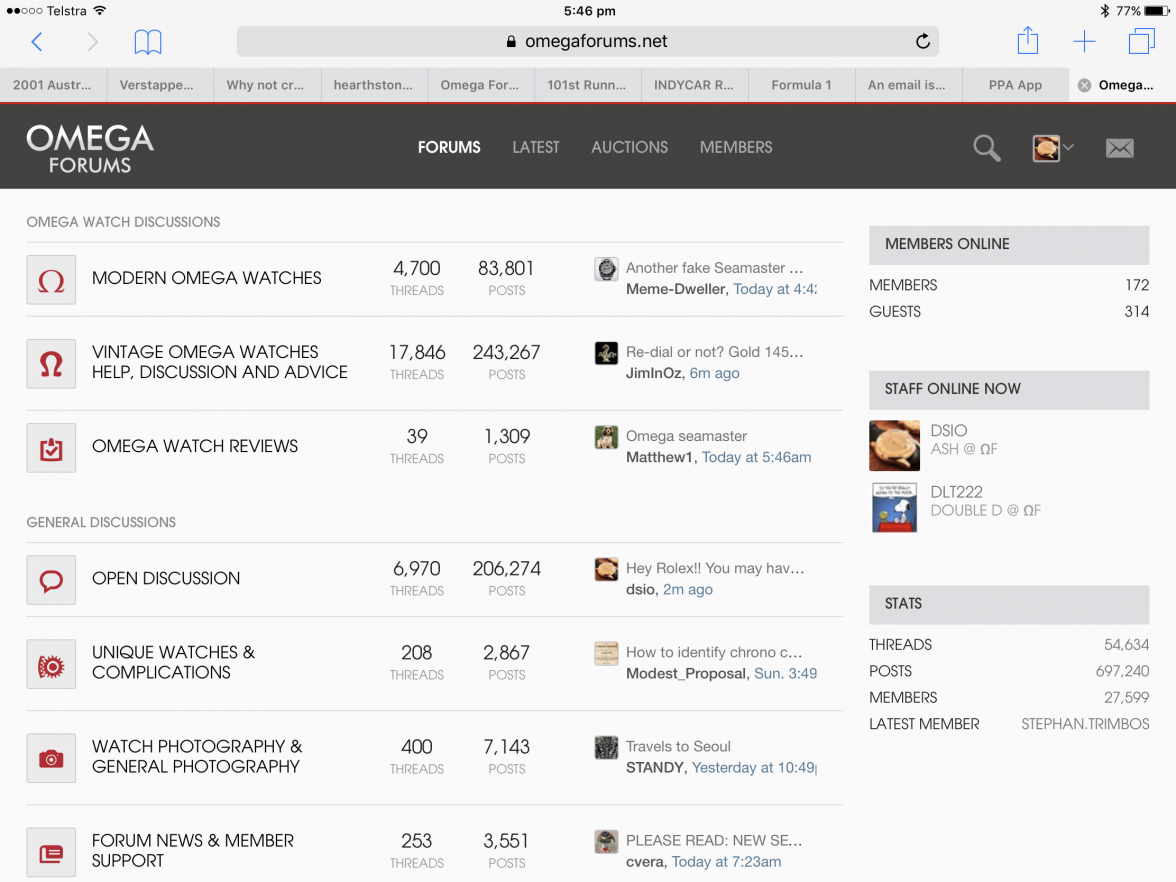Screen dimensions: 1176x882
Task: Expand the user avatar account dropdown
Action: (1053, 148)
